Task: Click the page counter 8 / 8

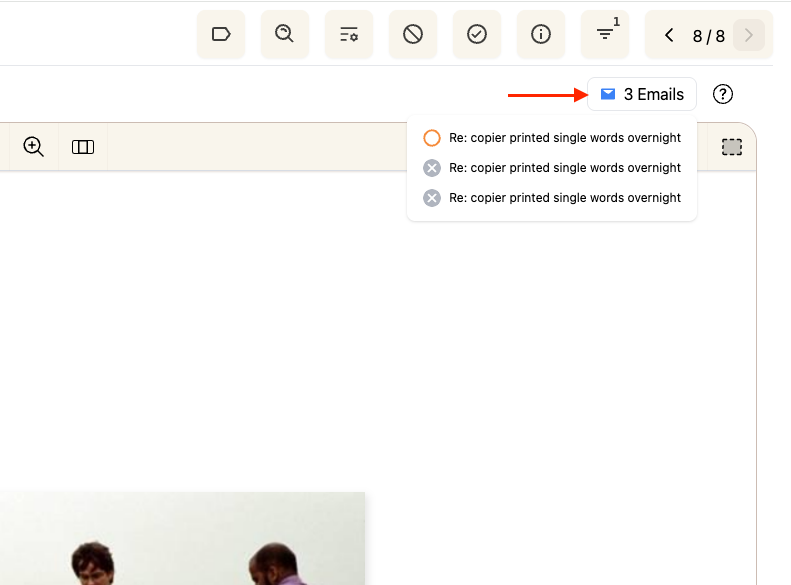Action: click(x=708, y=36)
